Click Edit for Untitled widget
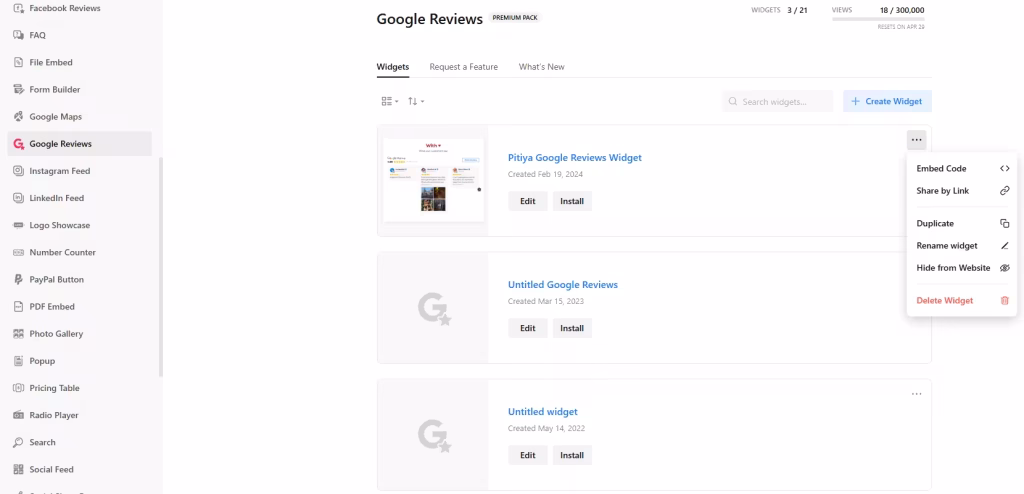 (528, 455)
